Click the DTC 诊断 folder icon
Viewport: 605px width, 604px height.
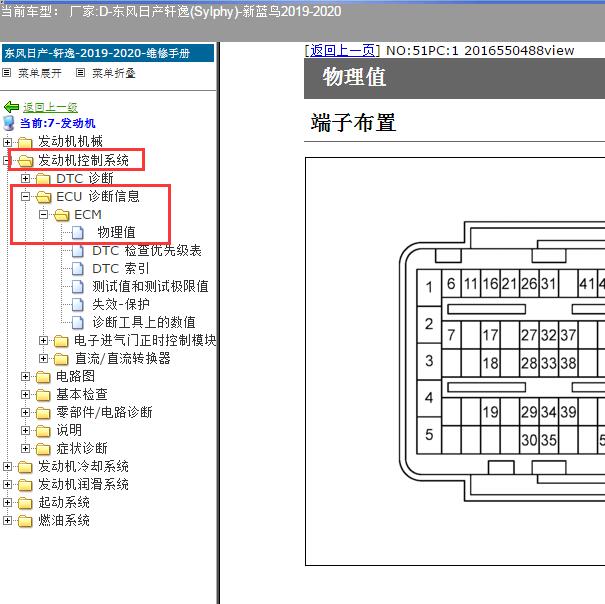click(x=43, y=179)
